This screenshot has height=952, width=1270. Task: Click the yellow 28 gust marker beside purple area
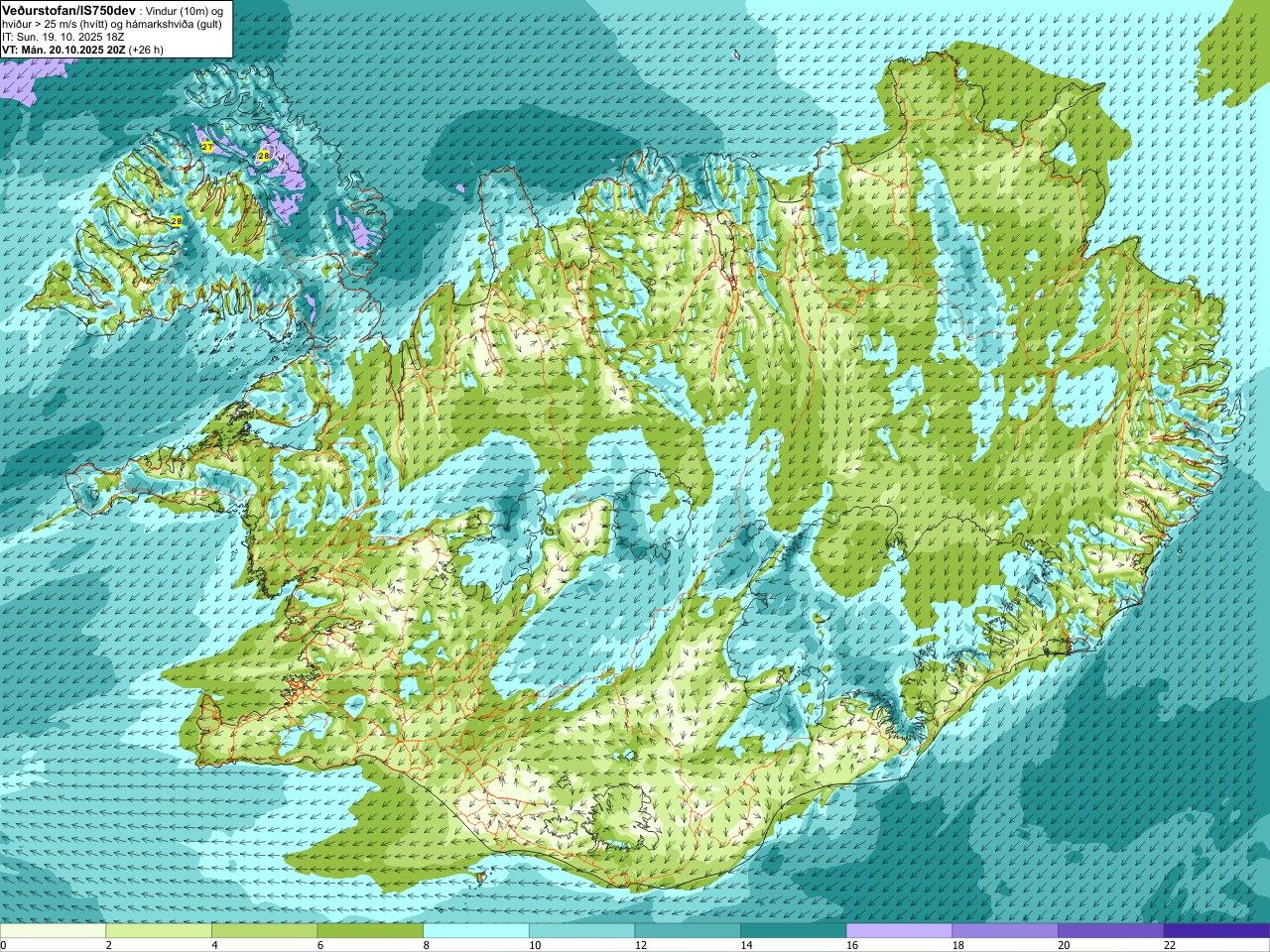tap(263, 156)
